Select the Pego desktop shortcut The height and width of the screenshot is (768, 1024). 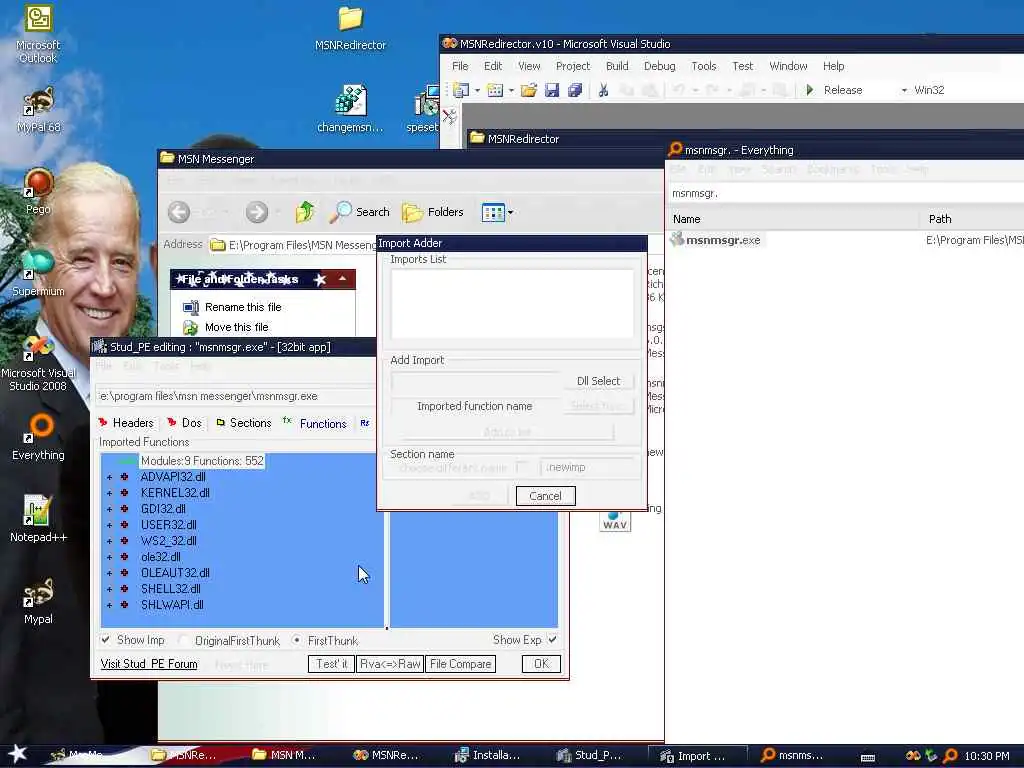tap(38, 191)
